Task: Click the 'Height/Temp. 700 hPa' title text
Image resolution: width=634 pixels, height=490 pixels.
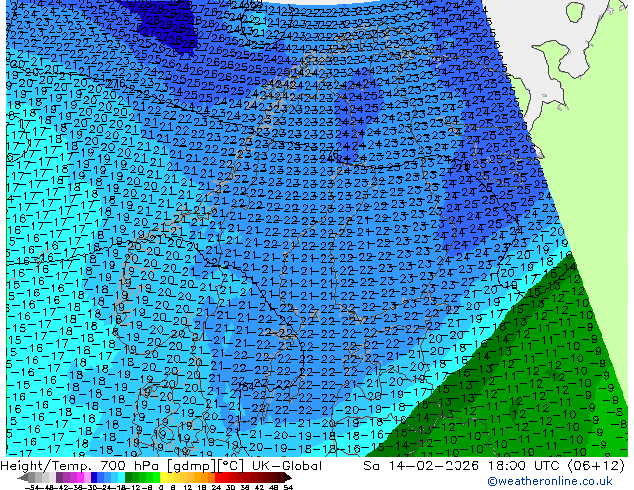Action: click(x=82, y=466)
